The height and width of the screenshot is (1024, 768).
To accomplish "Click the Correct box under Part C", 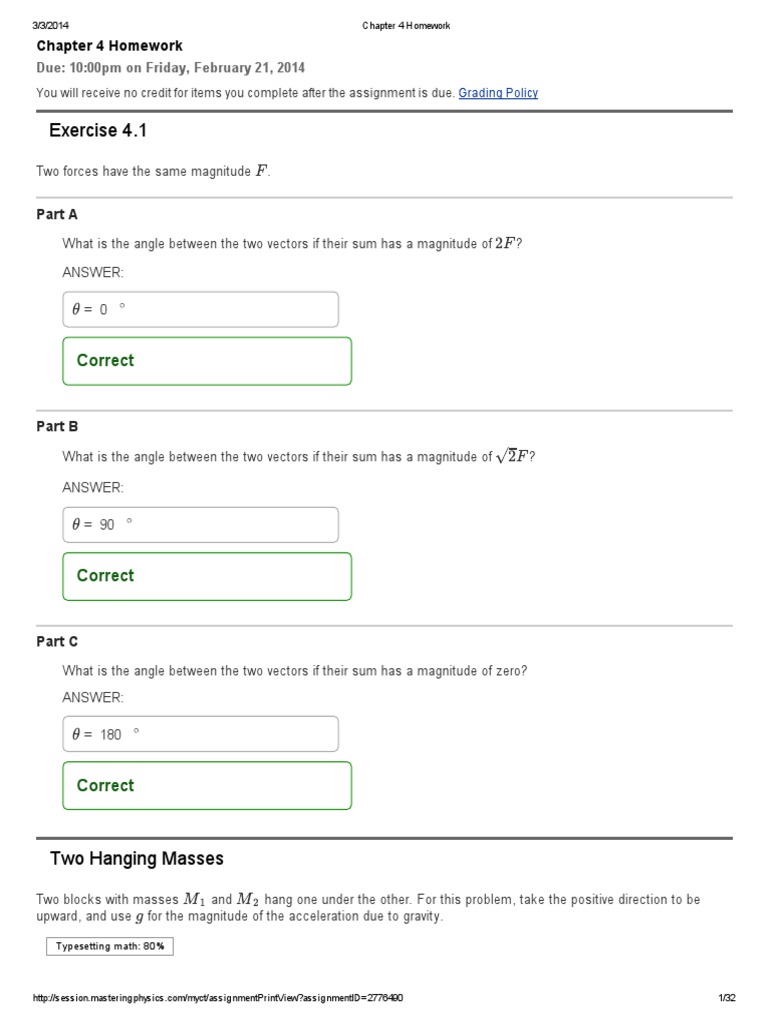I will tap(207, 786).
